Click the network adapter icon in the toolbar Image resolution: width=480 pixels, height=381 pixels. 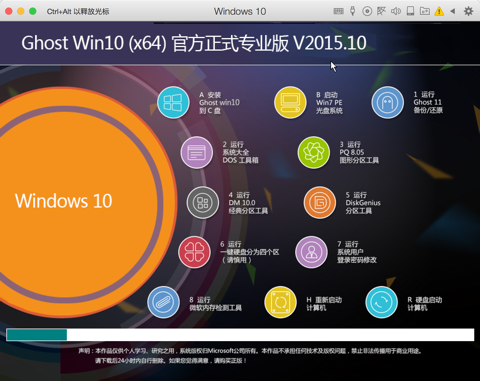pyautogui.click(x=381, y=11)
